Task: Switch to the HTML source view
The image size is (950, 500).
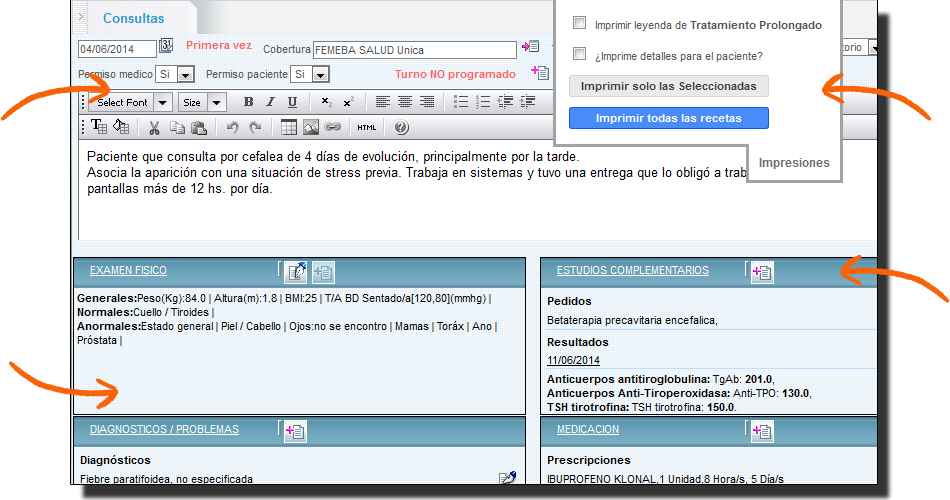Action: 367,127
